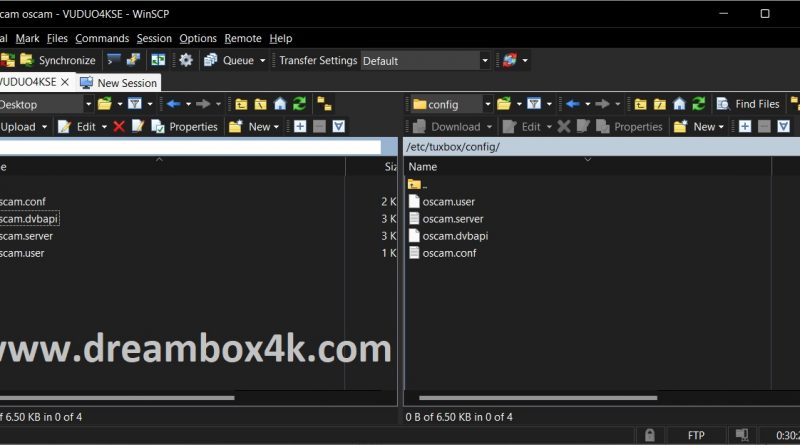Go to local root directory icon
The height and width of the screenshot is (445, 800).
click(261, 104)
